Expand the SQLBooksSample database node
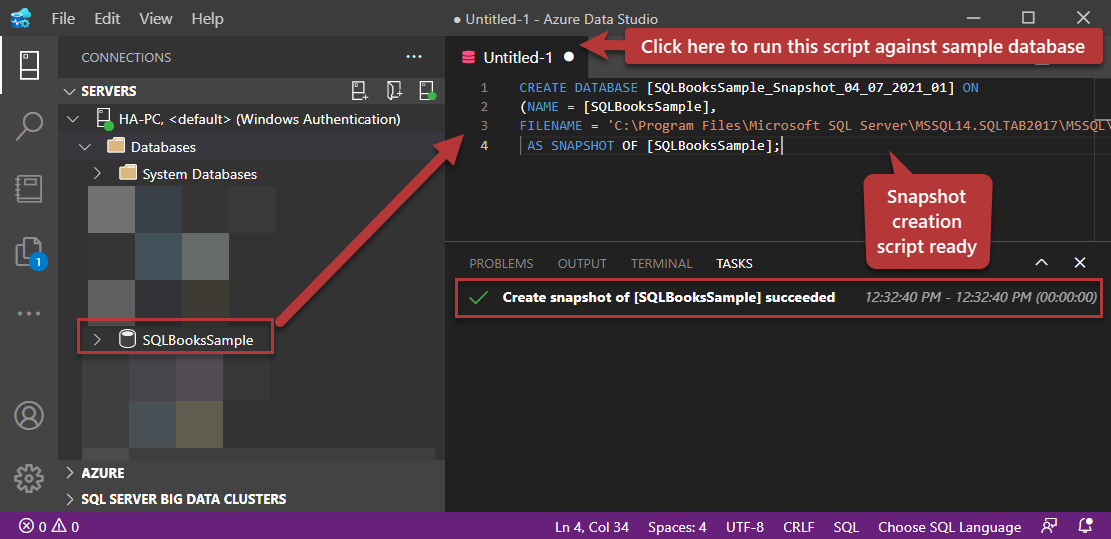The height and width of the screenshot is (539, 1111). point(98,340)
